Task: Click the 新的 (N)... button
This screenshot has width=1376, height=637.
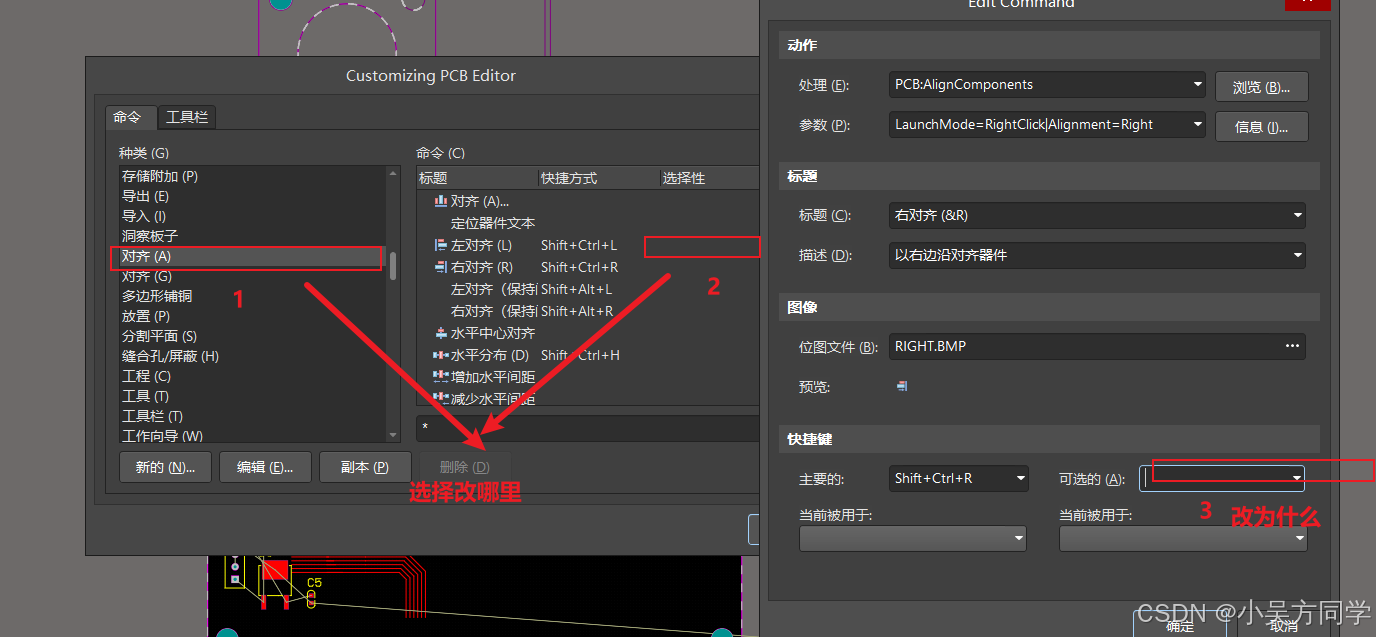Action: (165, 467)
